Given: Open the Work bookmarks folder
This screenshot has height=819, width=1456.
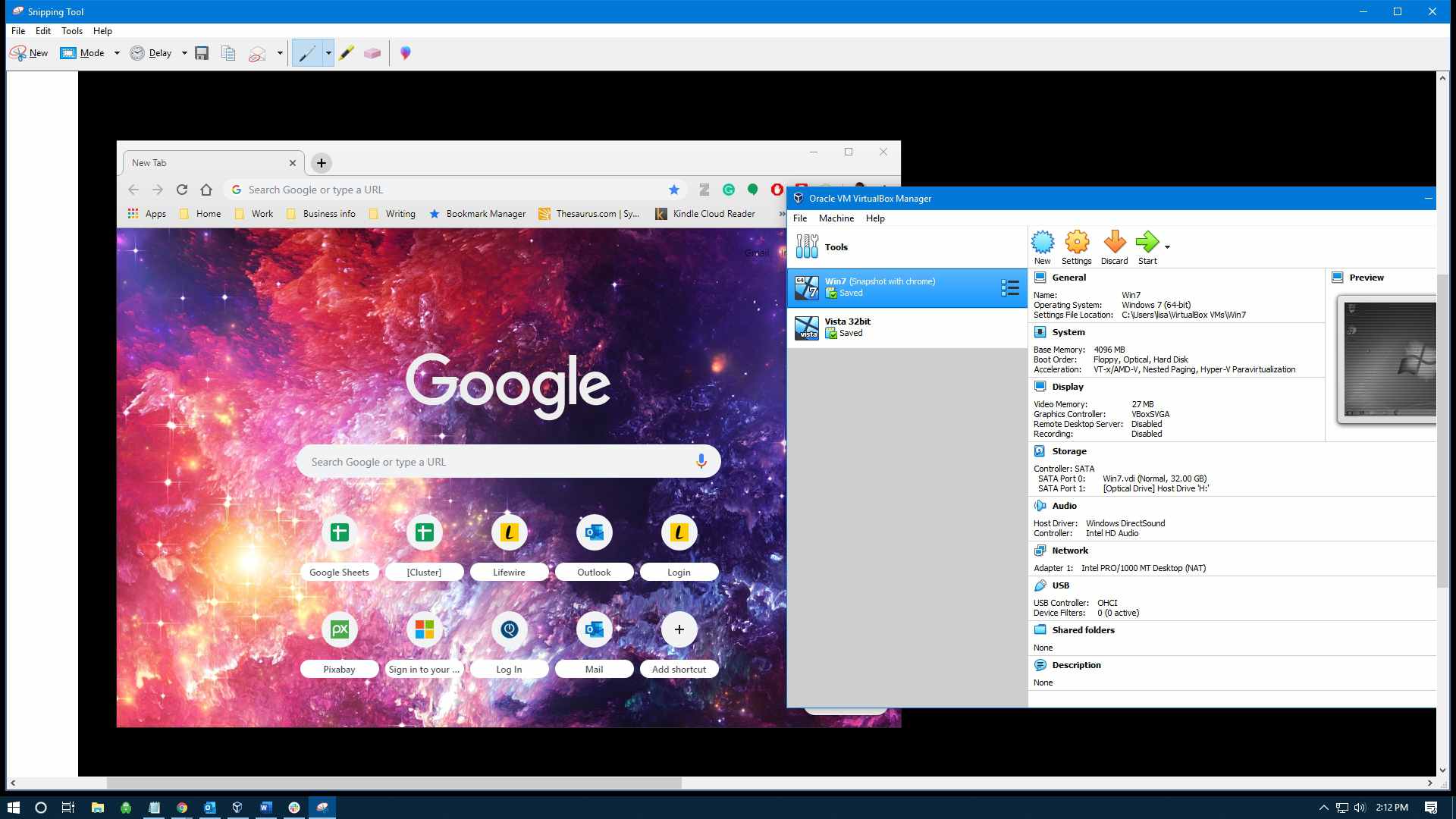Looking at the screenshot, I should [254, 214].
